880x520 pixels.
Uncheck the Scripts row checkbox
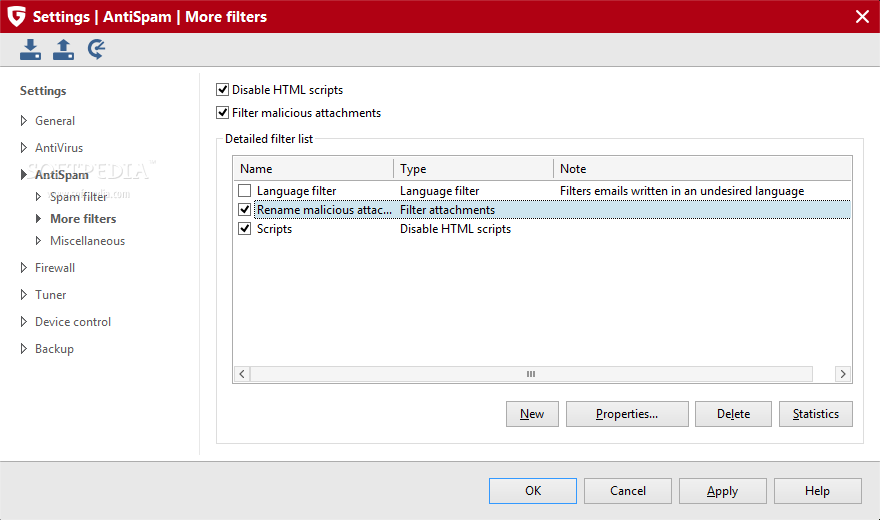(244, 229)
